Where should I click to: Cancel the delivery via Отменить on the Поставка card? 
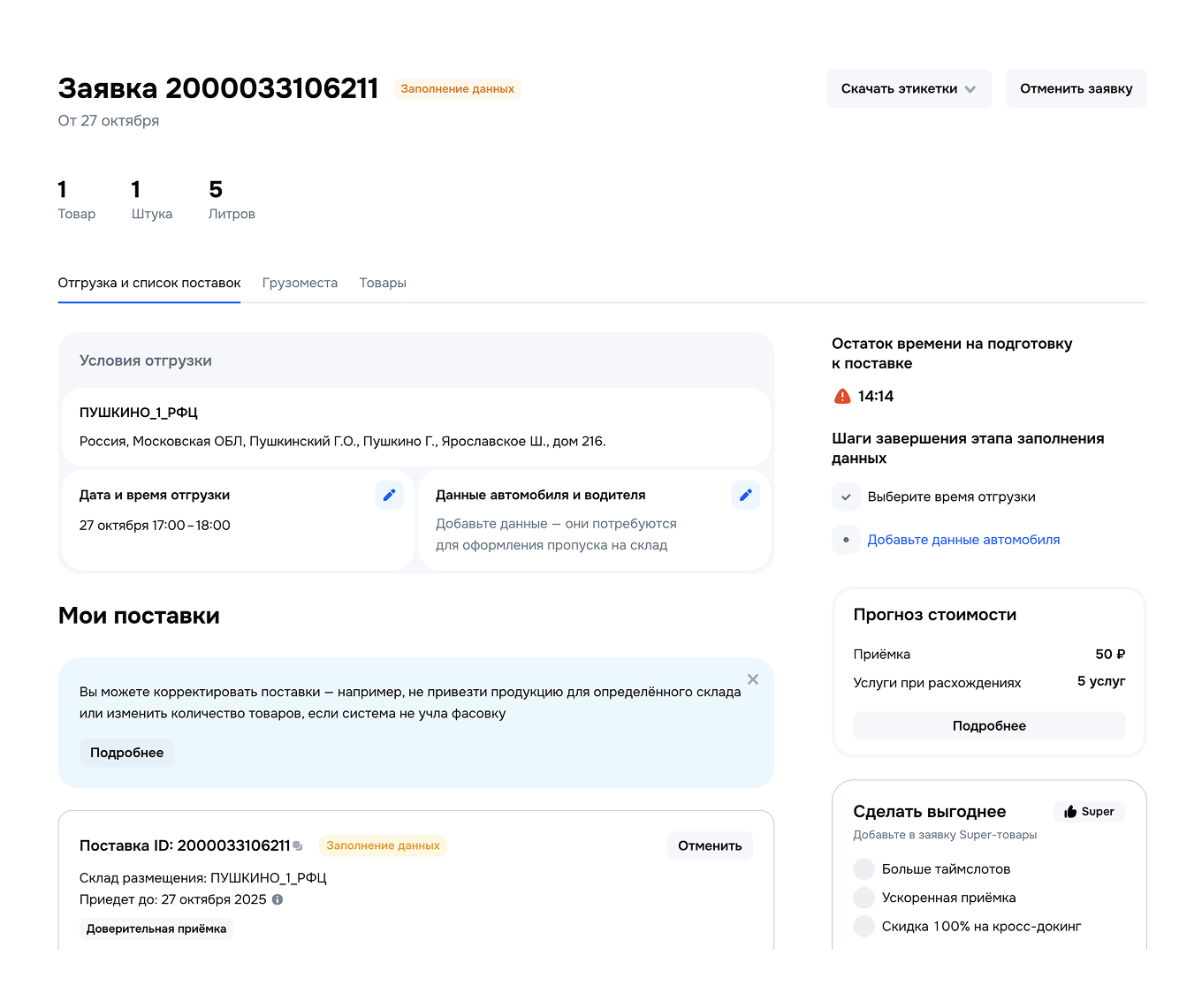710,845
